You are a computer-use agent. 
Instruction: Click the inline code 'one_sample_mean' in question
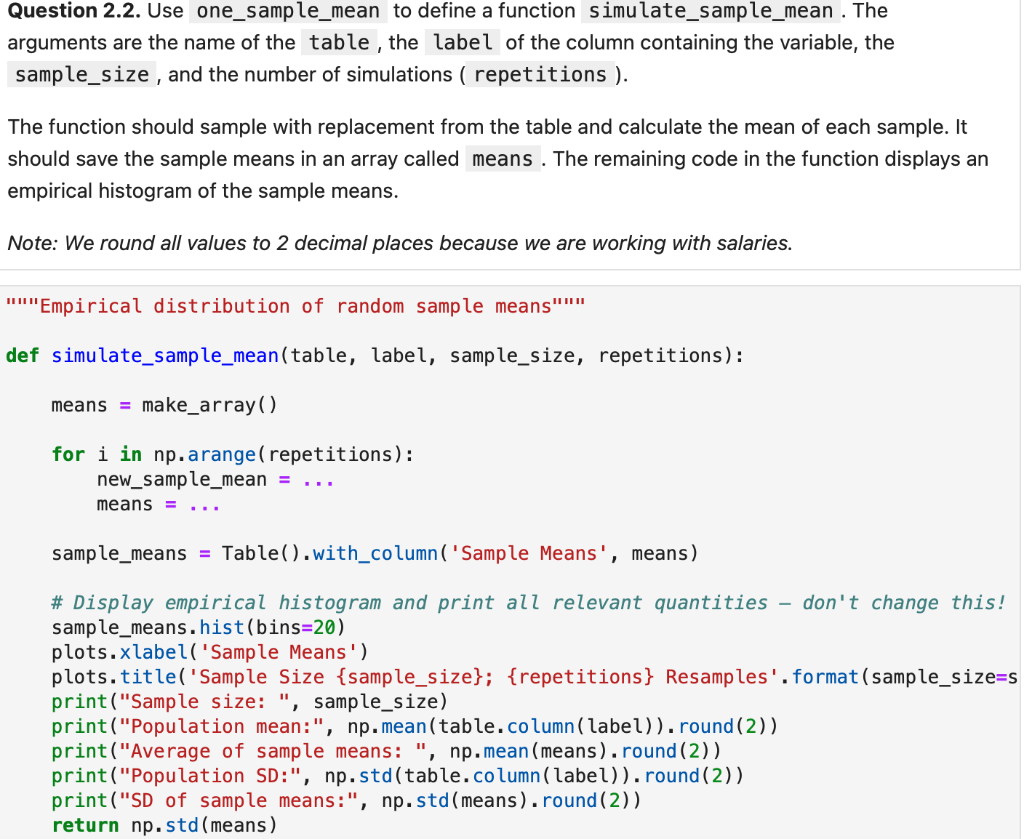click(287, 11)
